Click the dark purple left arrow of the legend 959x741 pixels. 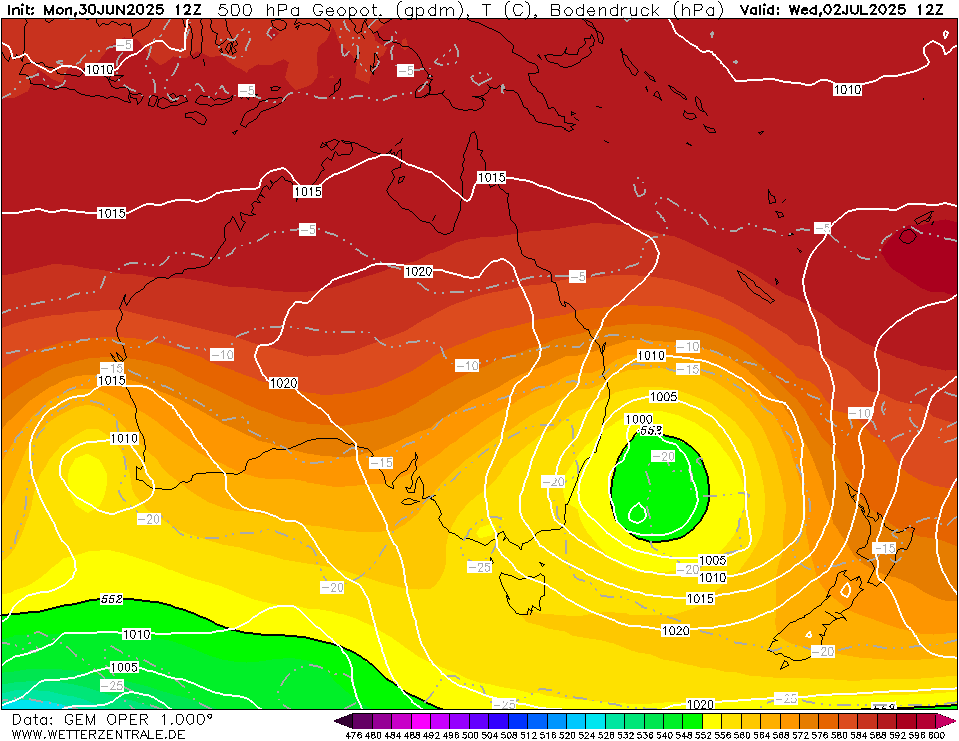coord(343,721)
